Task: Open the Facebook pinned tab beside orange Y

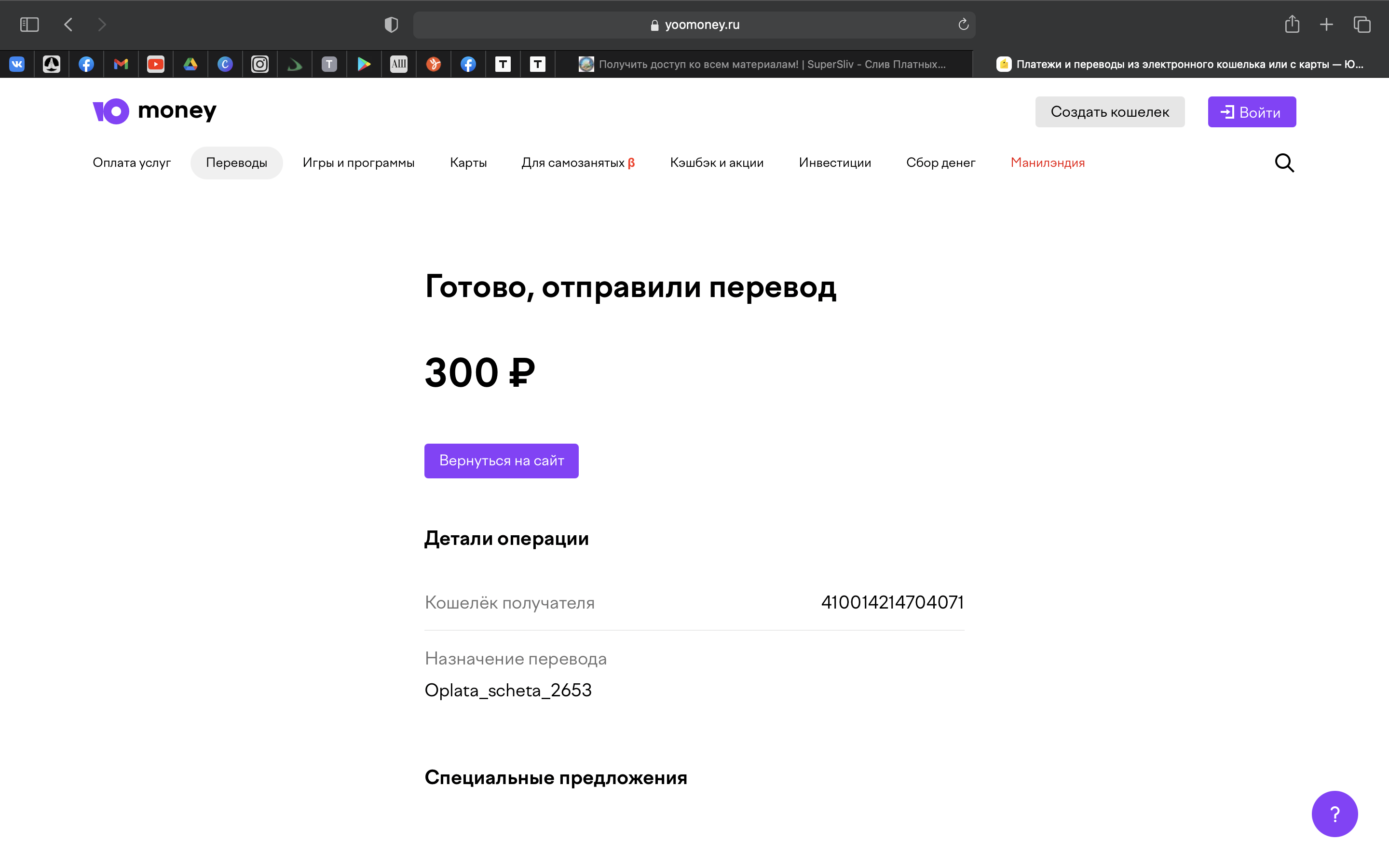Action: tap(468, 64)
